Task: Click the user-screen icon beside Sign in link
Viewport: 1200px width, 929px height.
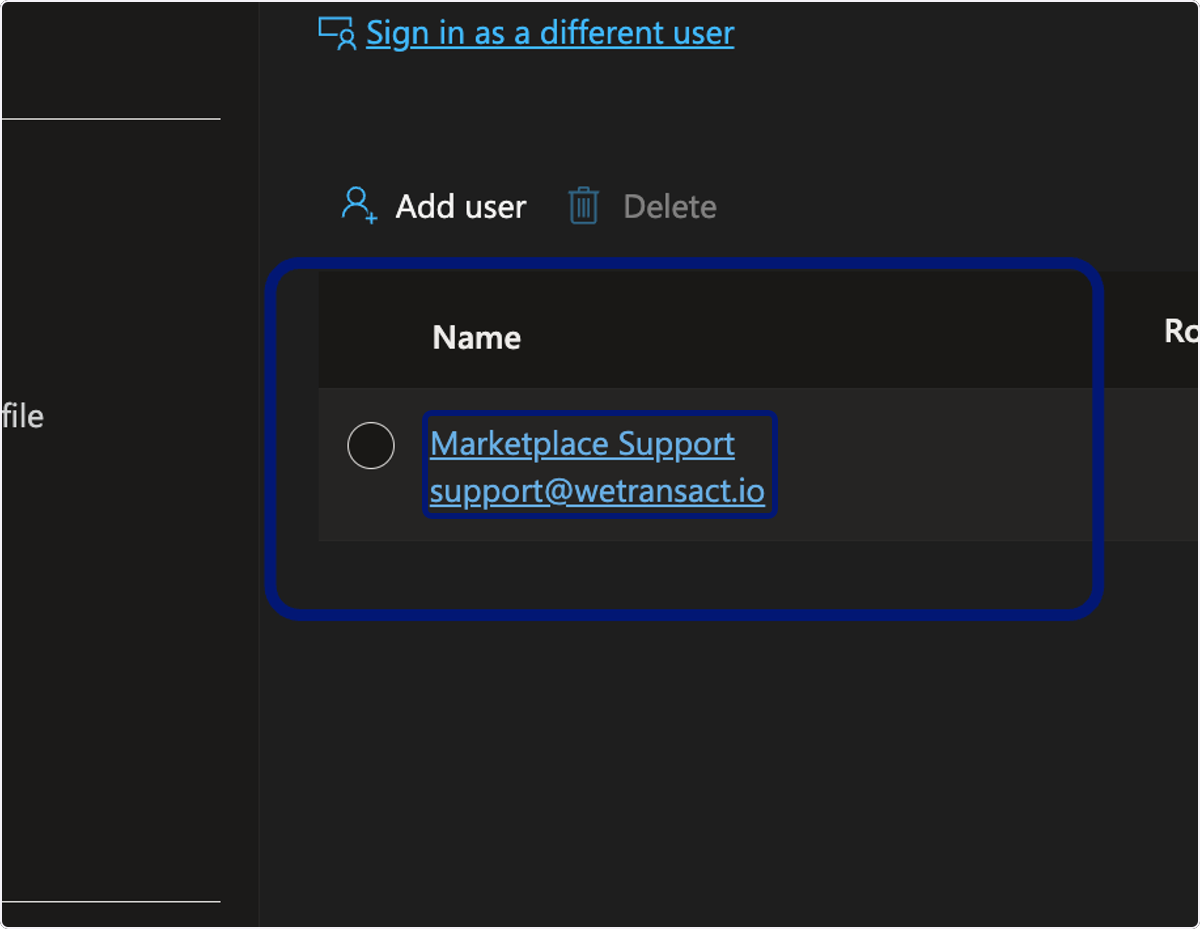Action: tap(338, 33)
